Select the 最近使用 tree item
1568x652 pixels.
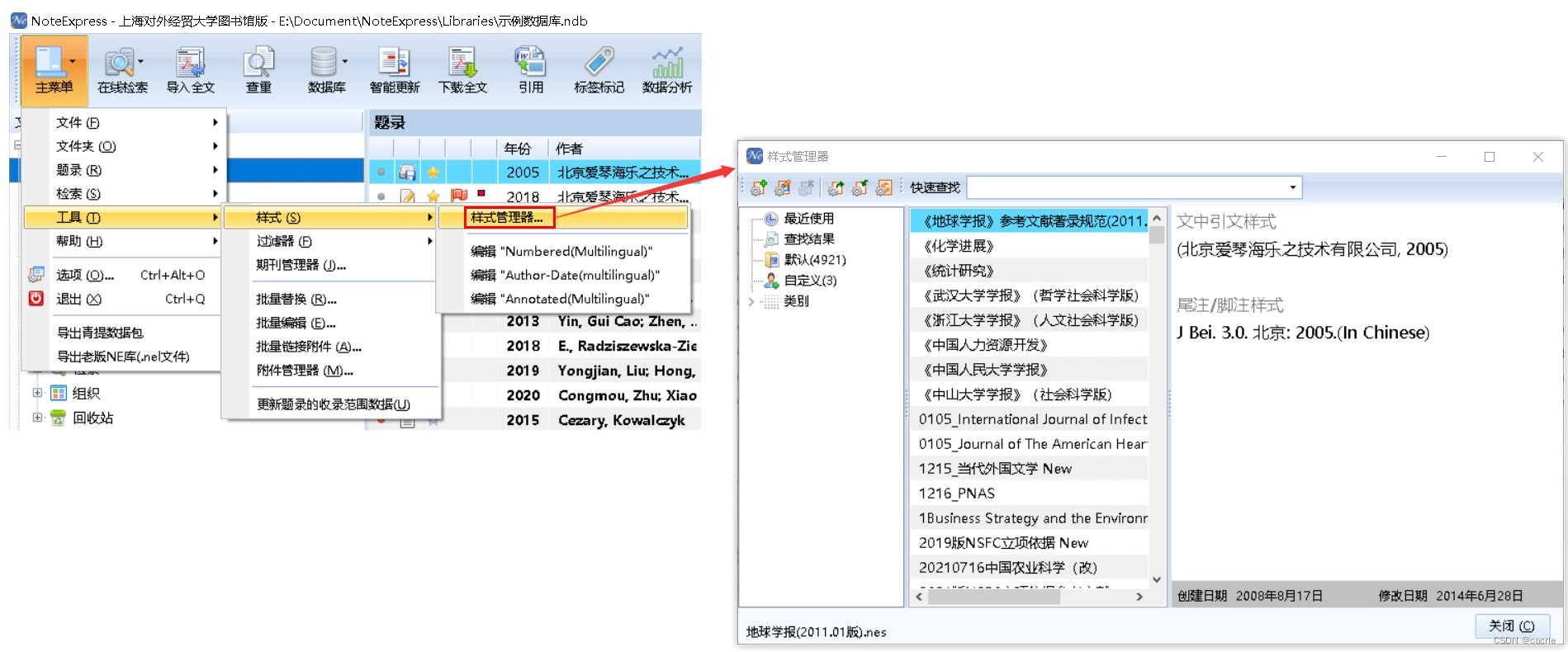pyautogui.click(x=808, y=219)
